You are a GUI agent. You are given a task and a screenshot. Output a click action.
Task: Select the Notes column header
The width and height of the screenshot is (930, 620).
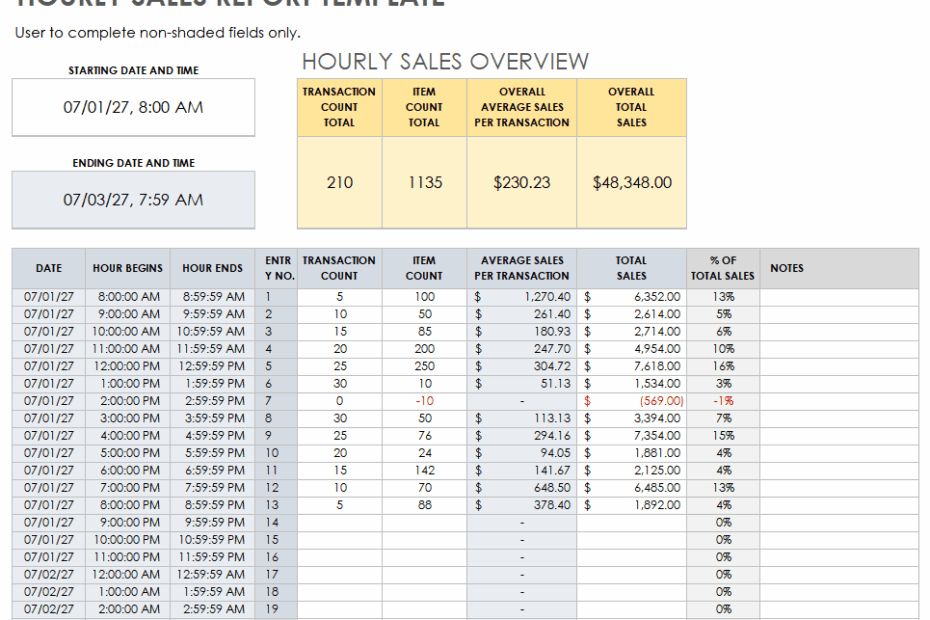pyautogui.click(x=787, y=268)
